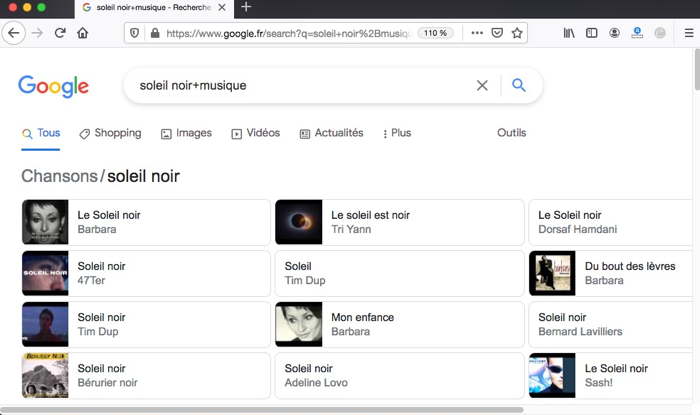Open 'Soleil noir' by 47Ter
The width and height of the screenshot is (700, 415).
point(146,273)
